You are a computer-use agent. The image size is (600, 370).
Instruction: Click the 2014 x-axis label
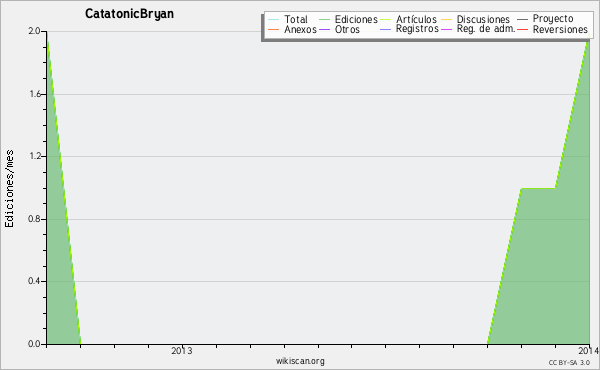(x=589, y=350)
